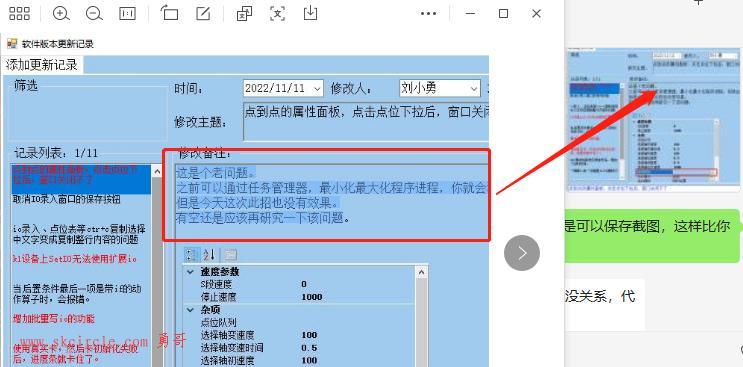
Task: Select record 取消IO录入窗口的保存按钮
Action: 66,200
